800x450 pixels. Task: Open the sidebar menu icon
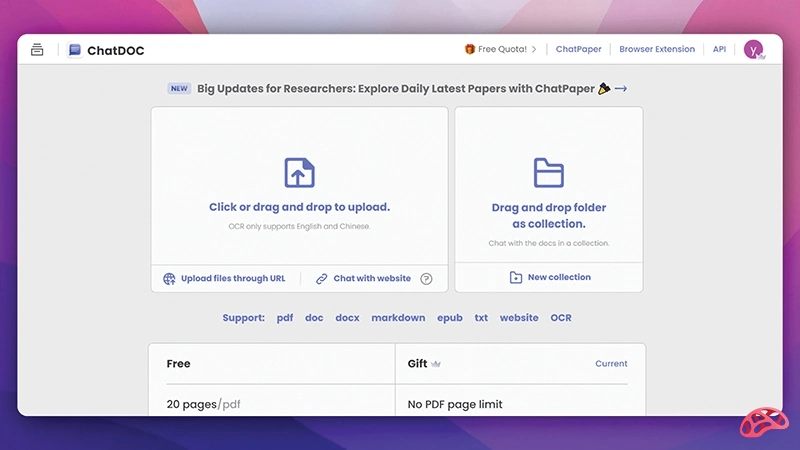(37, 49)
